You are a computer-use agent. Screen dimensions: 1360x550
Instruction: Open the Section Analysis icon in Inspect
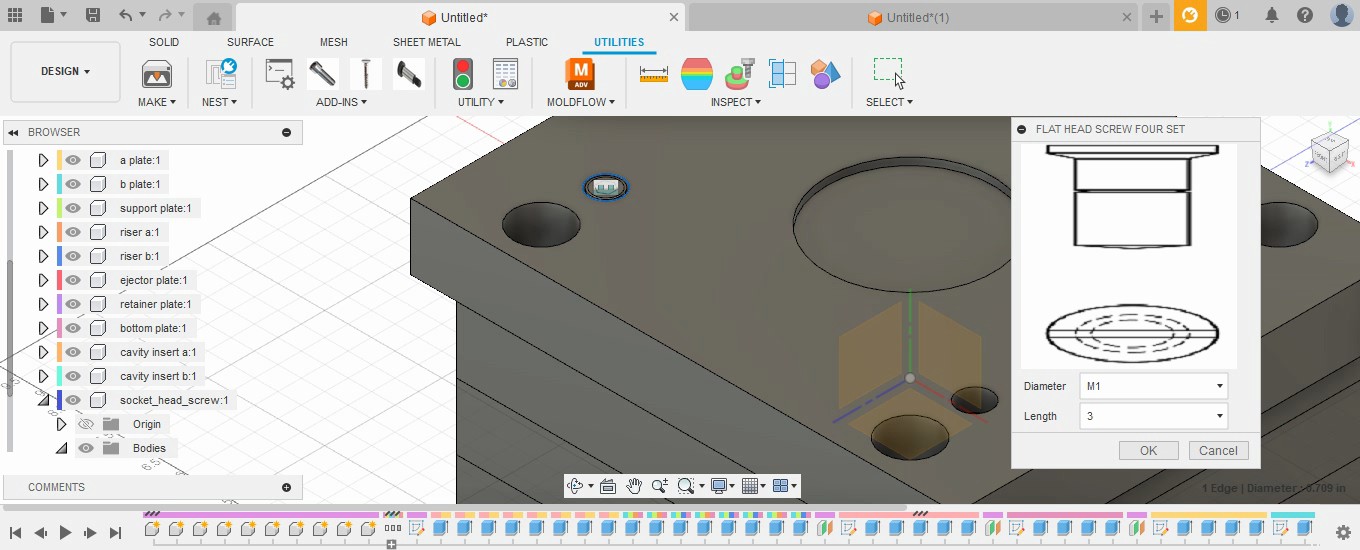782,74
